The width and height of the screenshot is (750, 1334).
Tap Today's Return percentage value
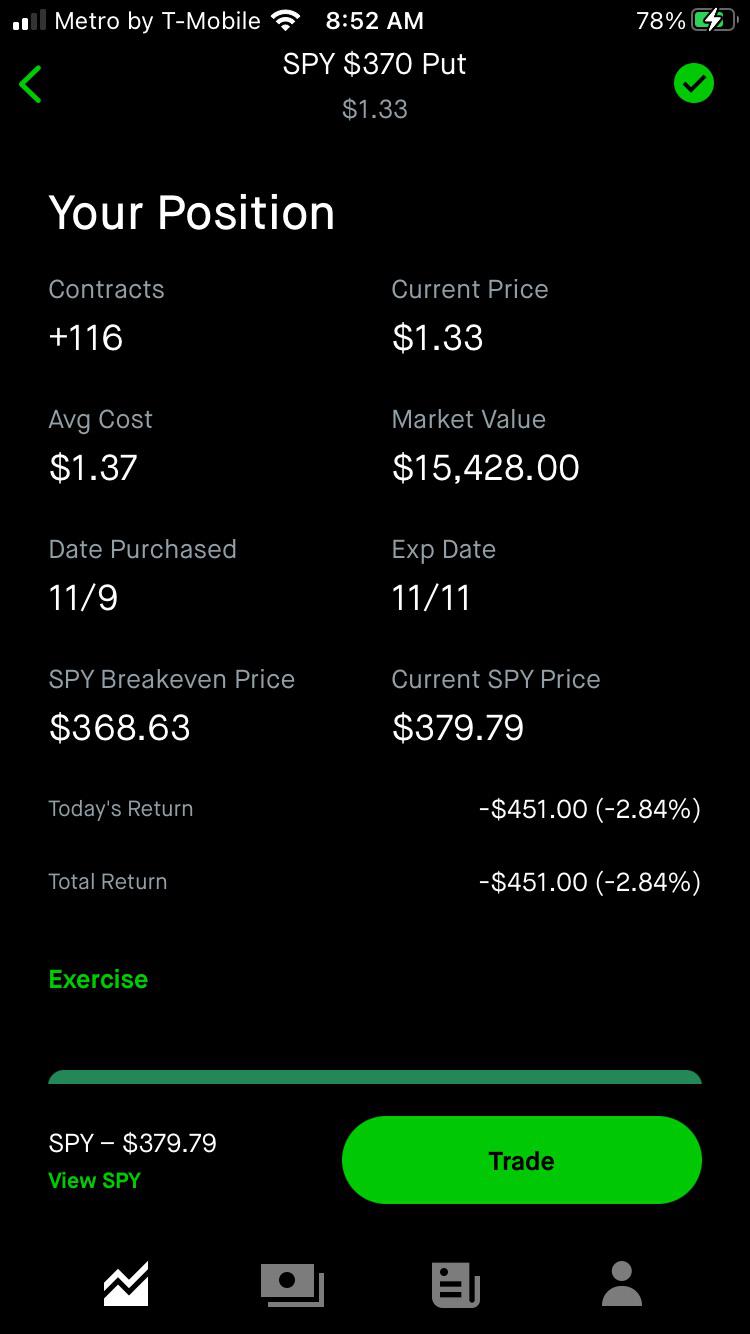(648, 809)
